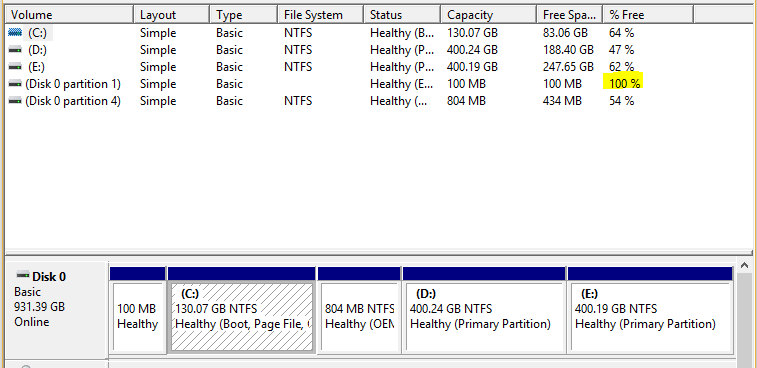Sort by the Capacity column header
This screenshot has height=368, width=757.
point(489,15)
